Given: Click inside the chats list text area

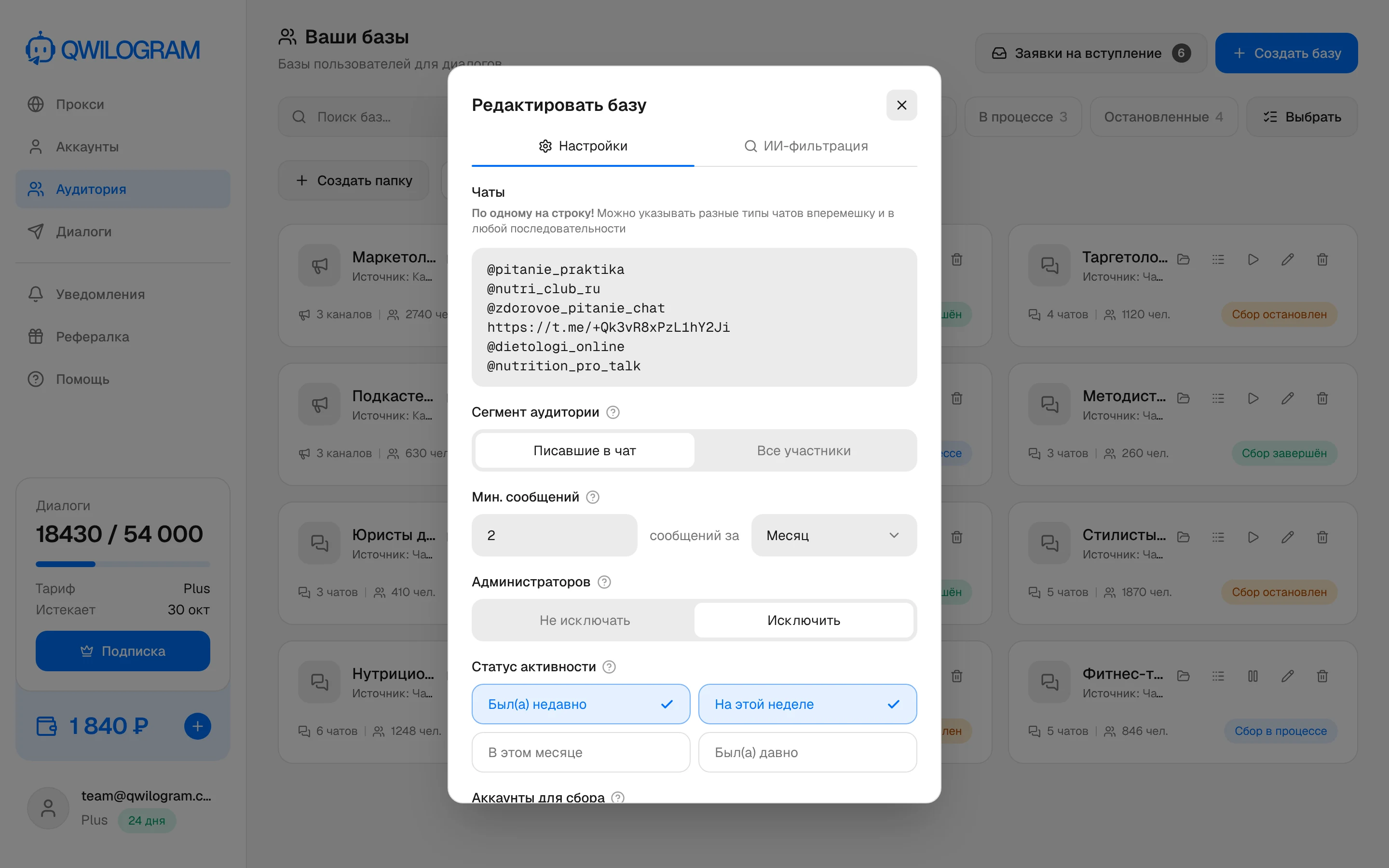Looking at the screenshot, I should tap(694, 317).
